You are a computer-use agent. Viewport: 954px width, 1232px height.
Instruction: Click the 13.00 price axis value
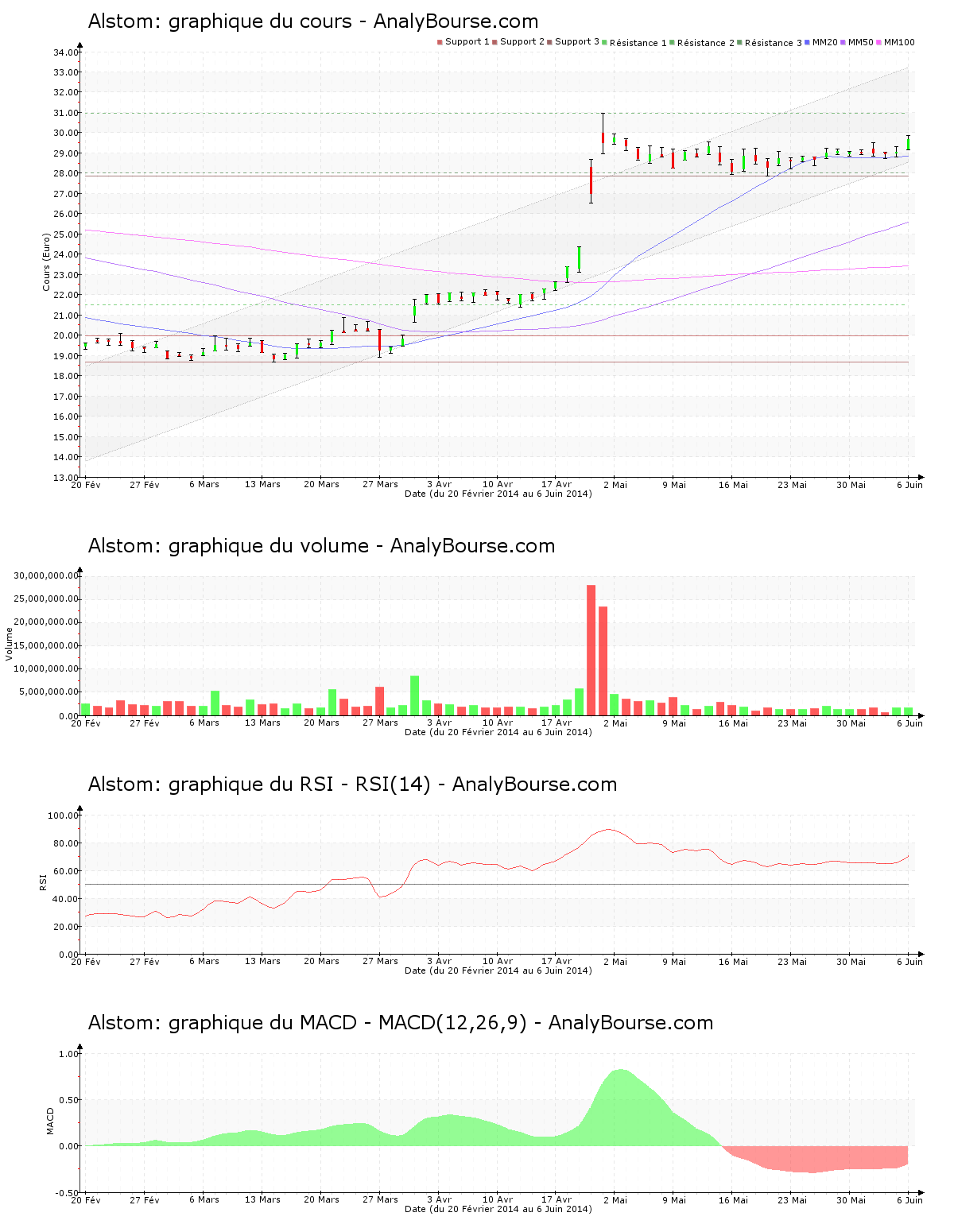point(66,478)
